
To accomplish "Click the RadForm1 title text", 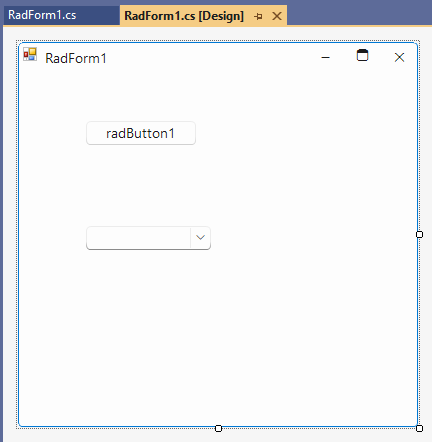I will [76, 58].
